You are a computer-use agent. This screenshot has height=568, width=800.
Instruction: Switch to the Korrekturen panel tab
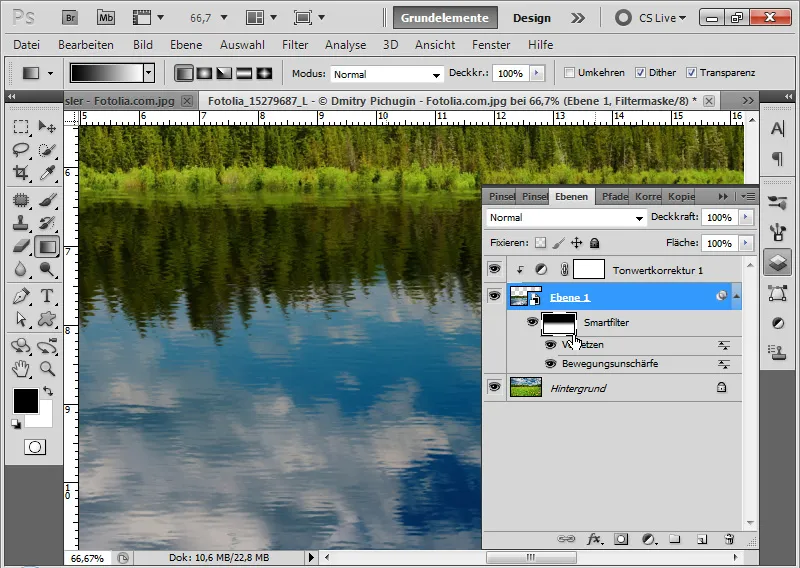[647, 196]
